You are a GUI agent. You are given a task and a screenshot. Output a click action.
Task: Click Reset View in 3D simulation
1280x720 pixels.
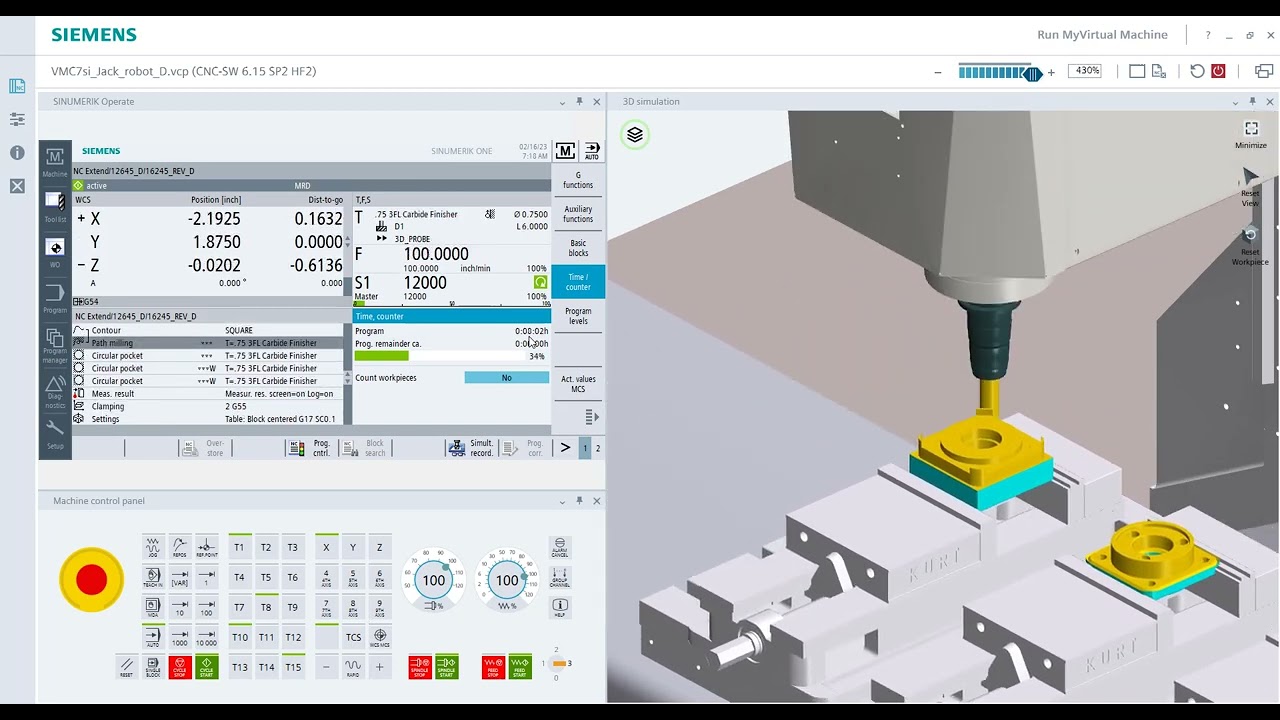1250,188
